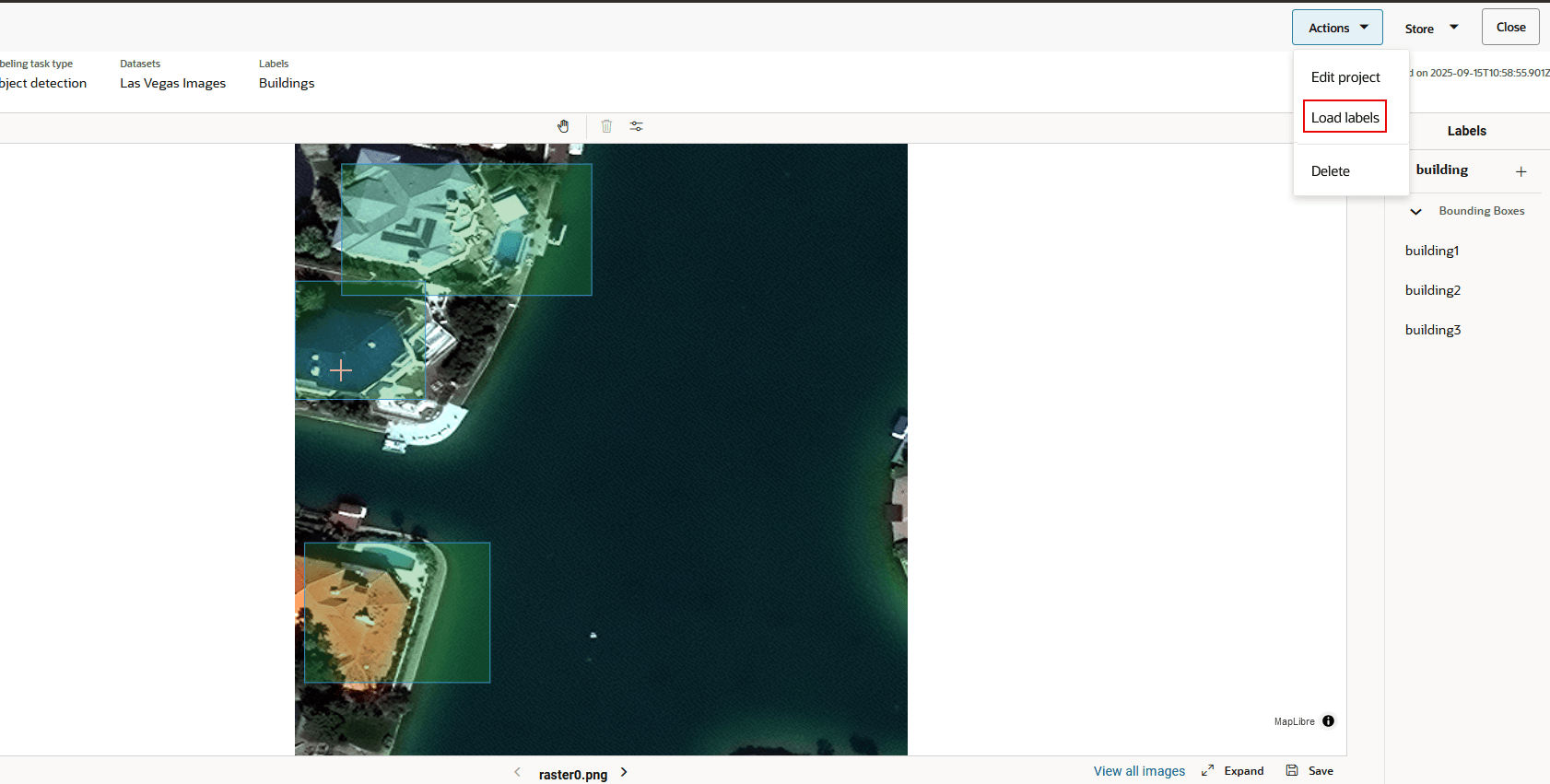Image resolution: width=1550 pixels, height=784 pixels.
Task: Click the Save disk icon
Action: click(x=1292, y=770)
